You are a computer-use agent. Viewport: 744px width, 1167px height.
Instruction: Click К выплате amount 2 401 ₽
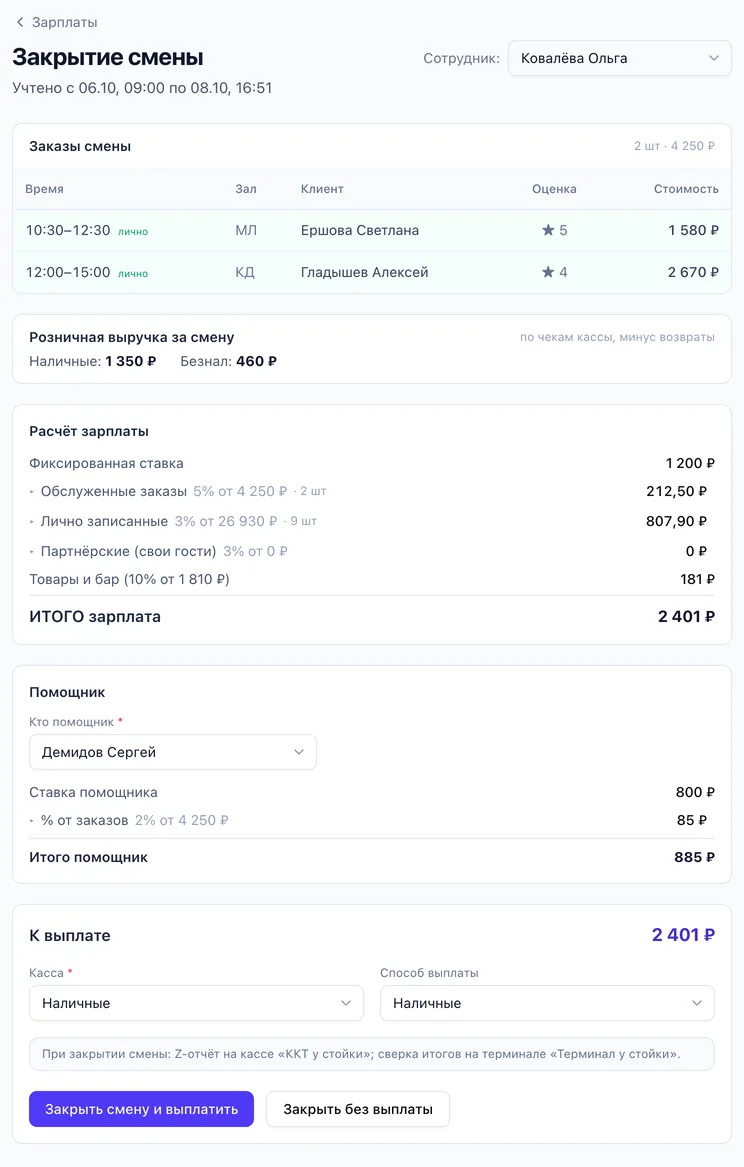coord(683,935)
